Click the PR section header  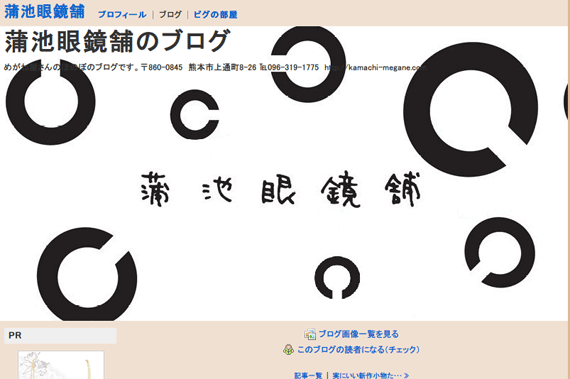(60, 336)
